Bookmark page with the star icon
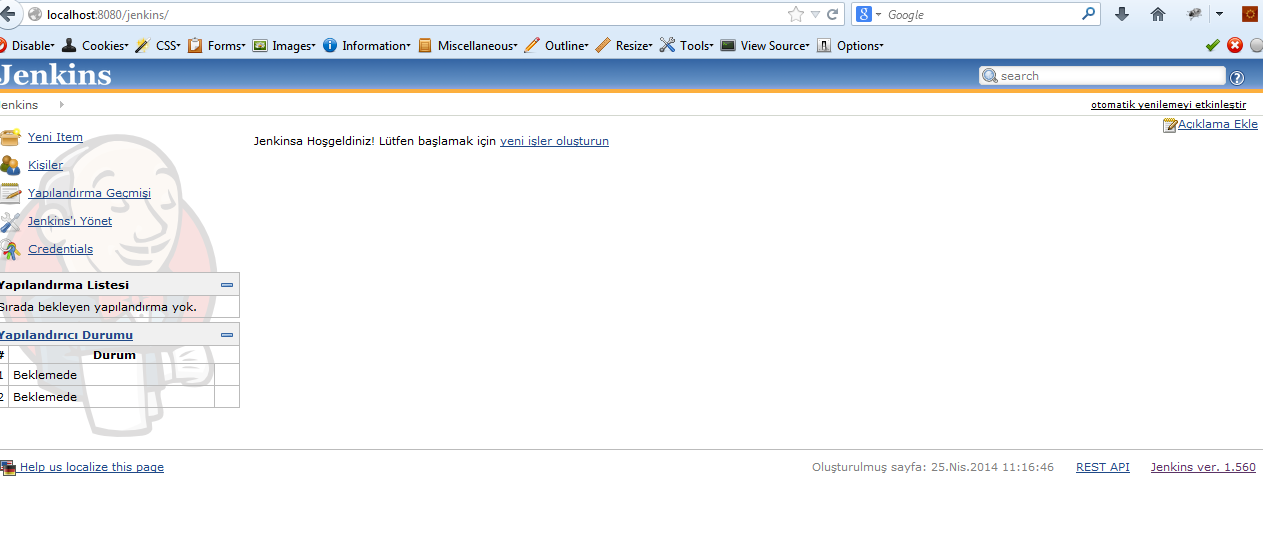The width and height of the screenshot is (1263, 548). point(796,14)
